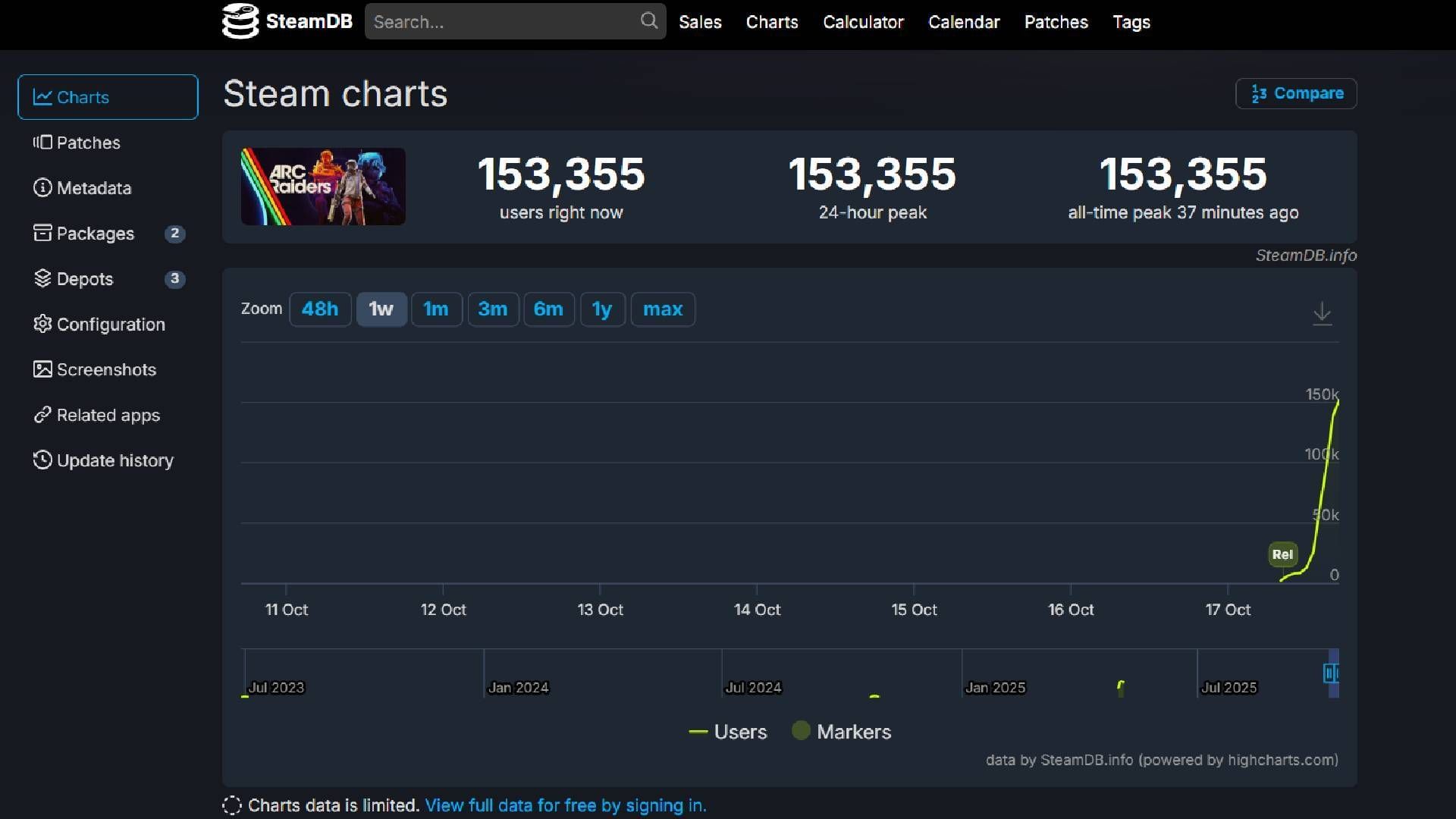This screenshot has height=819, width=1456.
Task: Click the chart navigator range handle
Action: 1329,673
